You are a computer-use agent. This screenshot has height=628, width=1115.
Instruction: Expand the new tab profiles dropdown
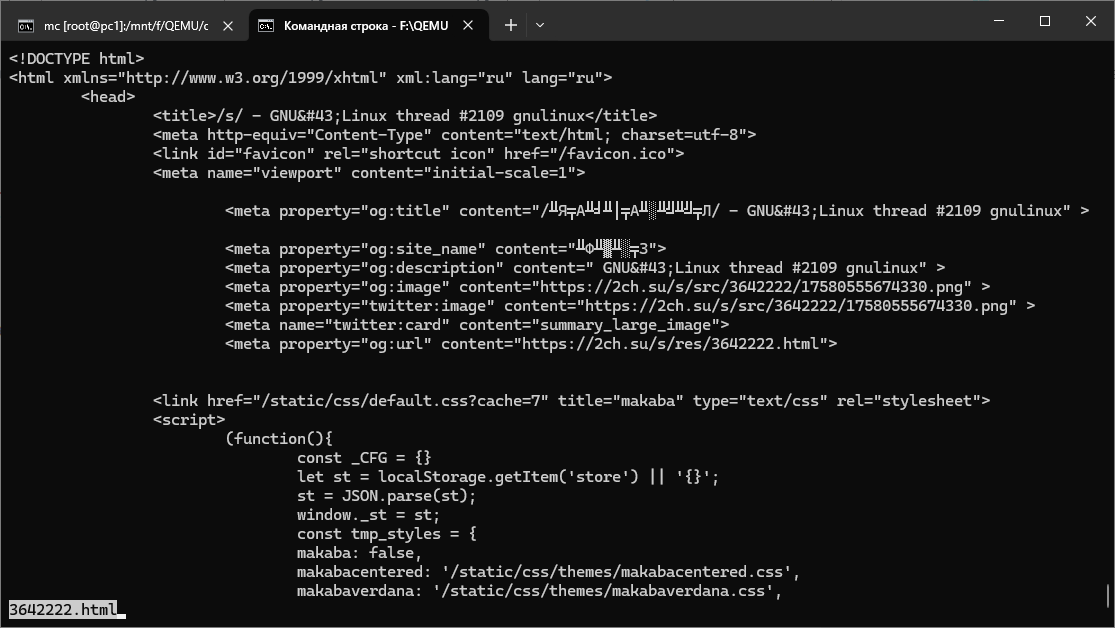click(540, 25)
